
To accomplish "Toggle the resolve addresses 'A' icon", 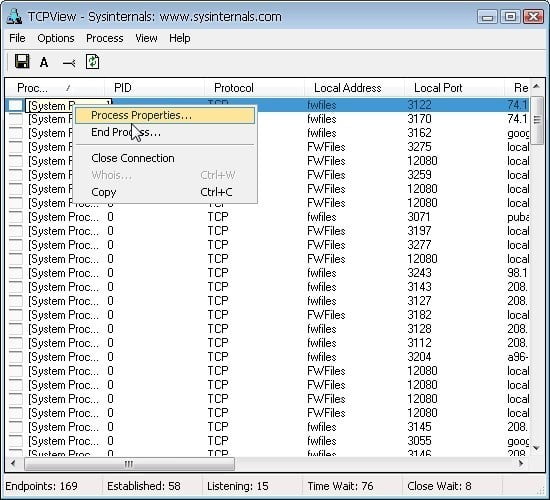I will coord(44,62).
